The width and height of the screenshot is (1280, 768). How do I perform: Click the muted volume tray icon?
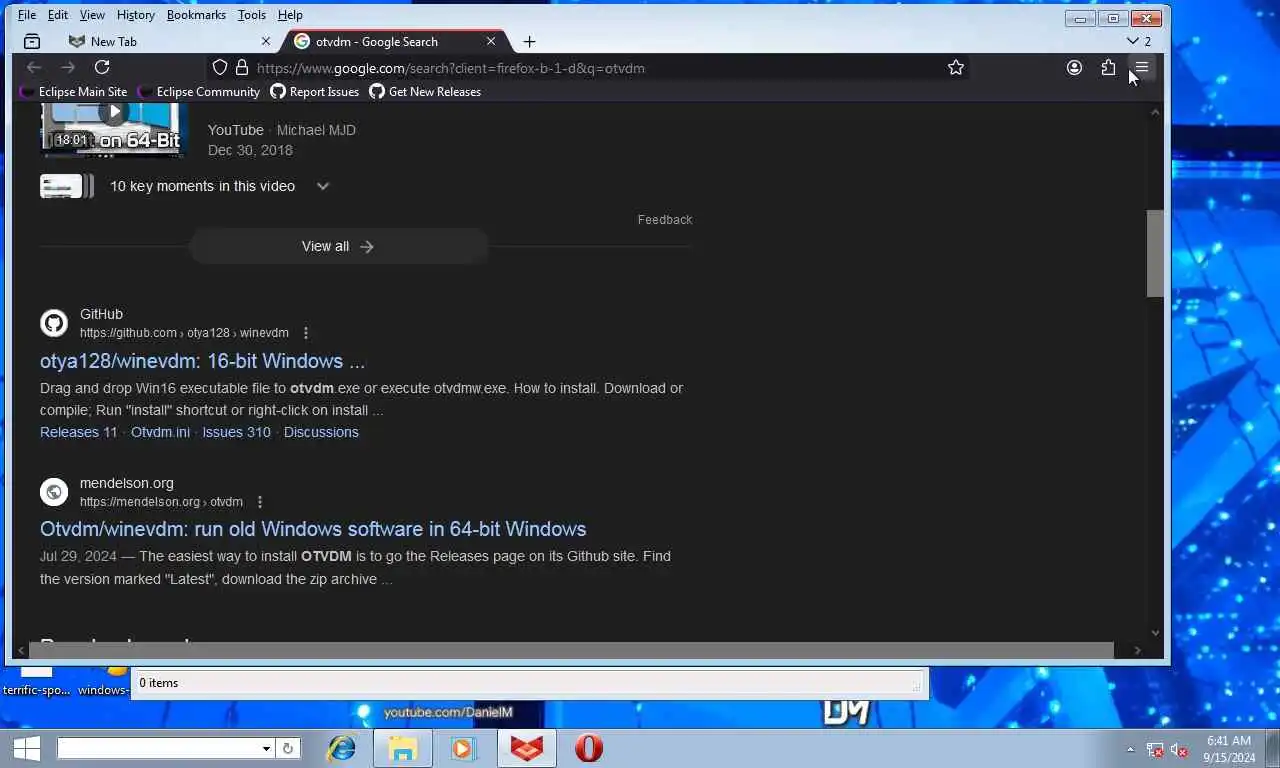(x=1179, y=749)
